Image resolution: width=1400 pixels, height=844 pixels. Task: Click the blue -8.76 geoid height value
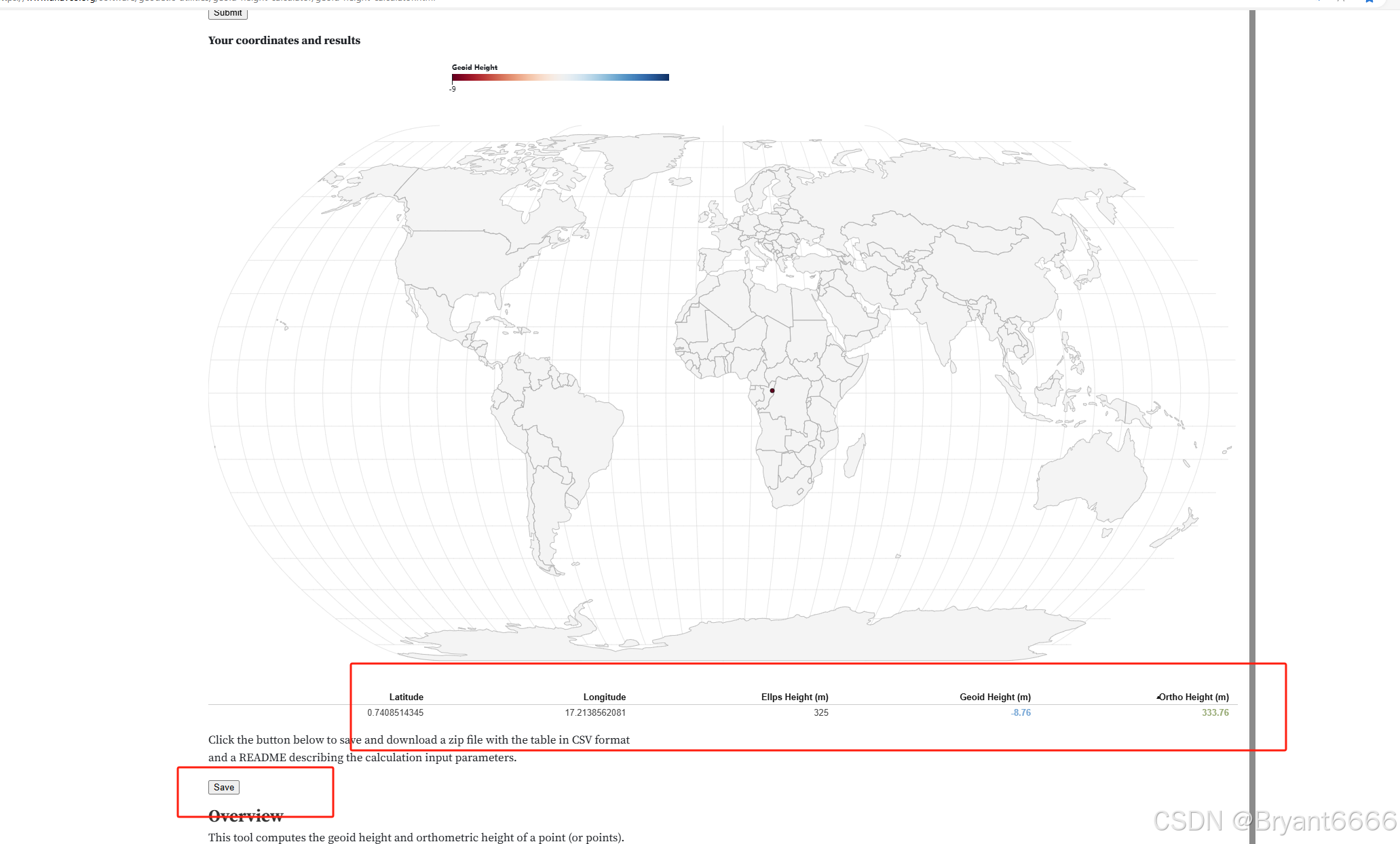tap(1021, 712)
